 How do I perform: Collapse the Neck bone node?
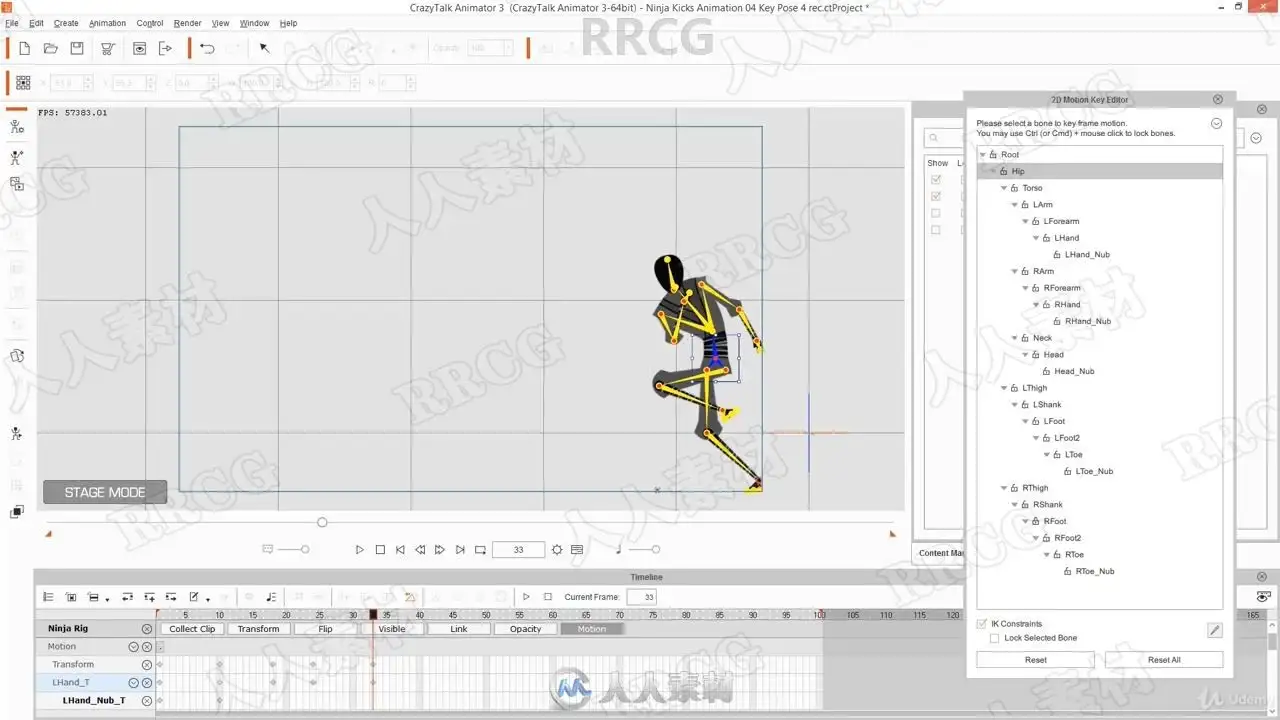[1015, 338]
